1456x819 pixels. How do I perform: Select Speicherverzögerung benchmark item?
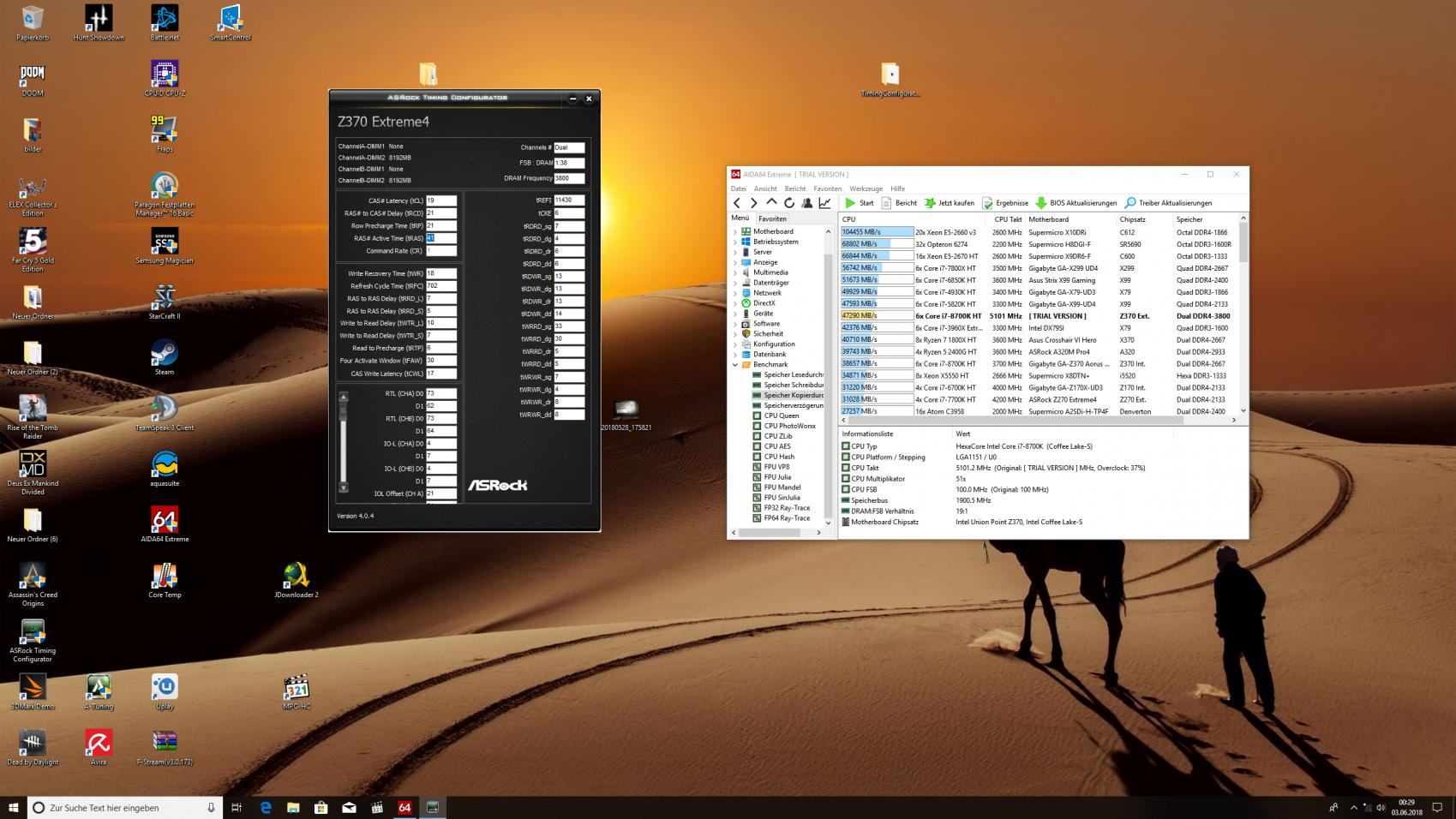pyautogui.click(x=788, y=405)
